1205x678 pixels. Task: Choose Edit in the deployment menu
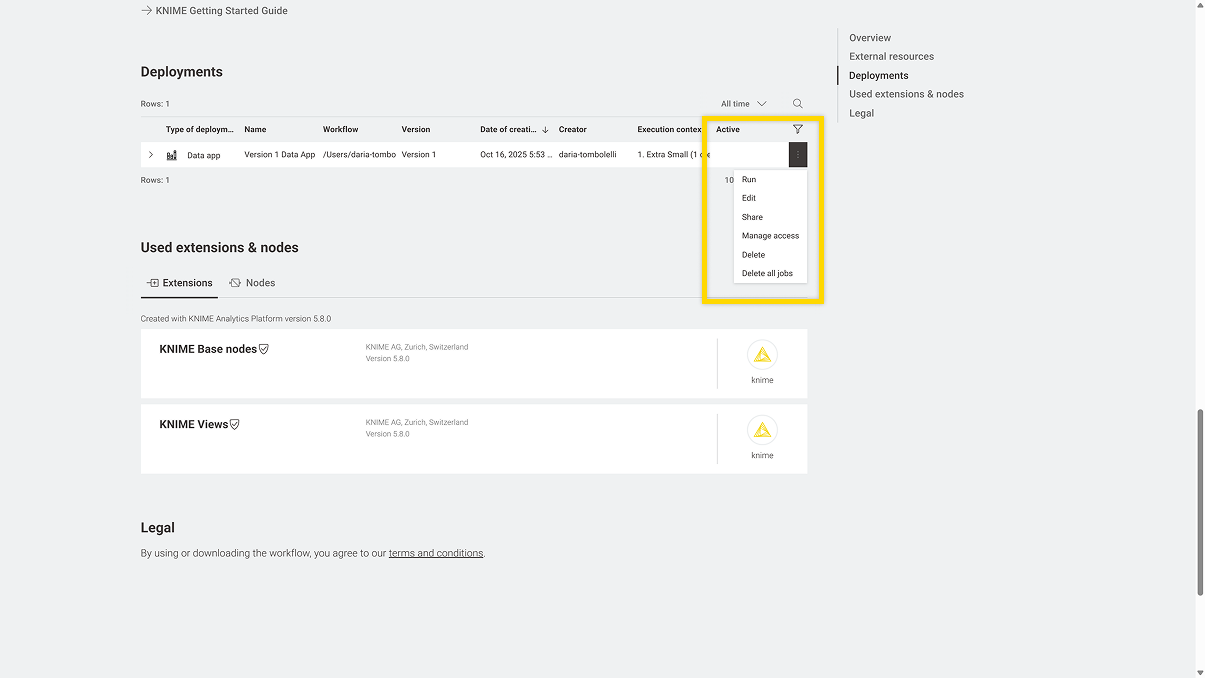click(749, 198)
